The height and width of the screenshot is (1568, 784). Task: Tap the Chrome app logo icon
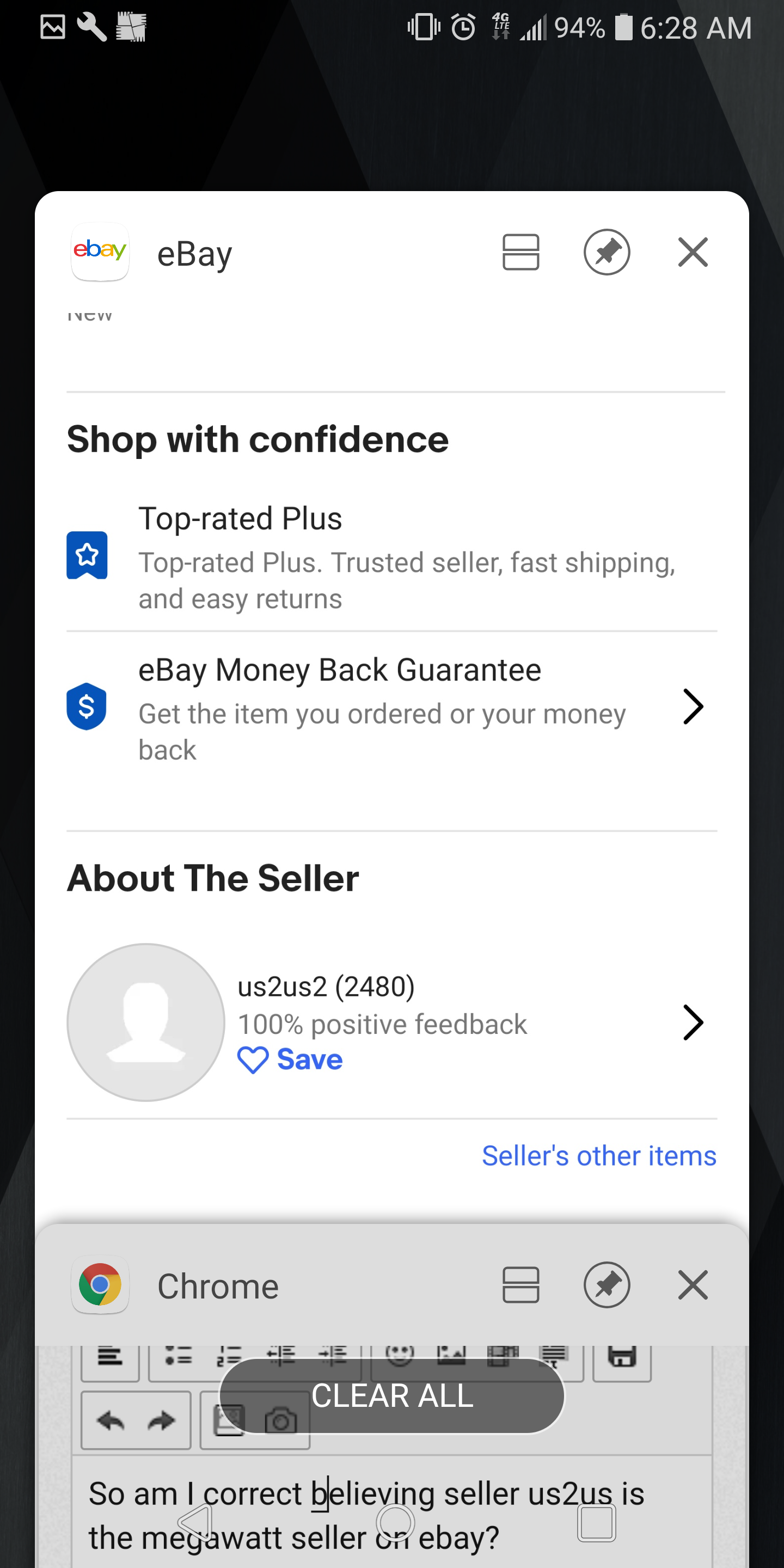coord(100,1284)
